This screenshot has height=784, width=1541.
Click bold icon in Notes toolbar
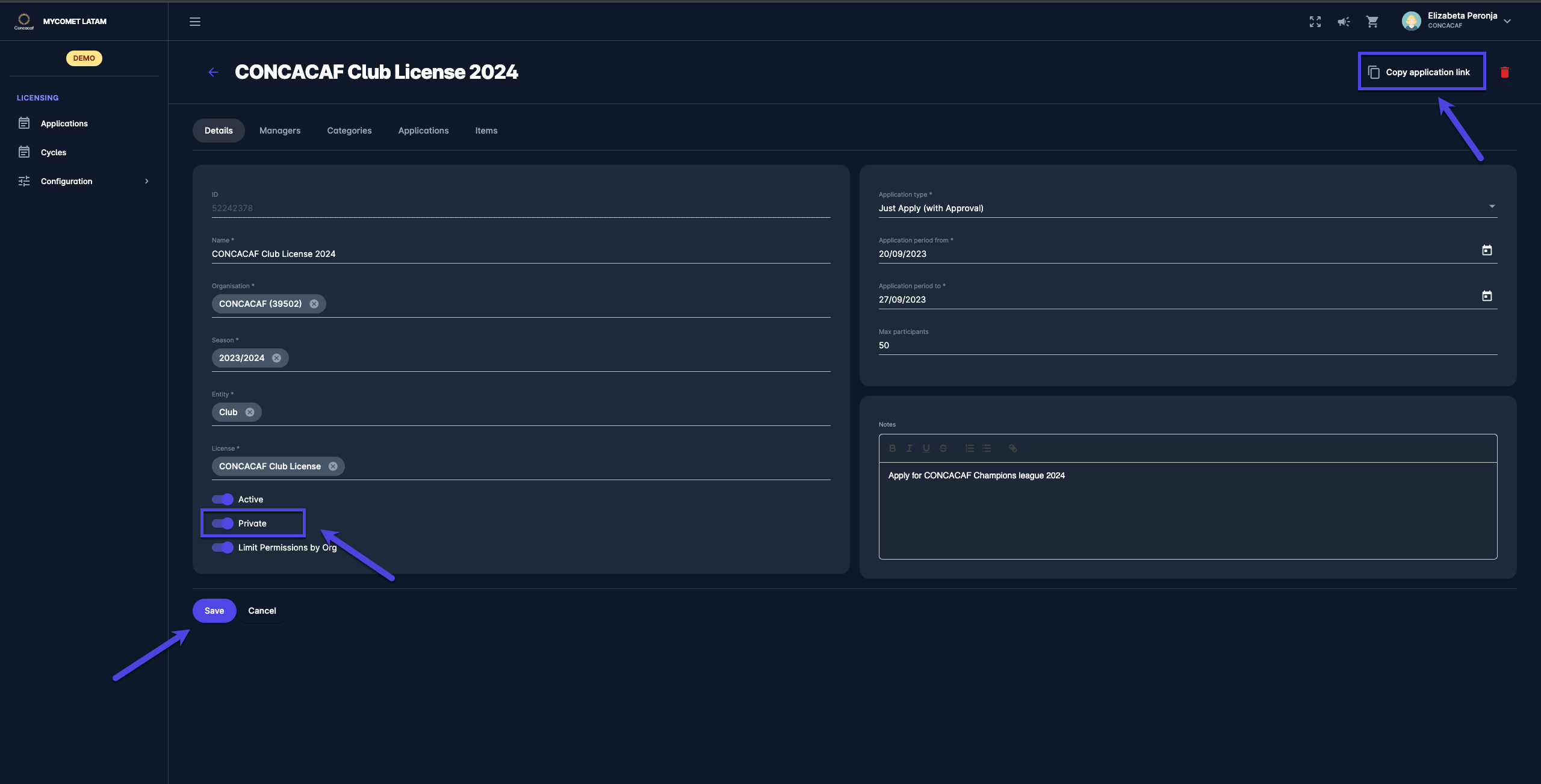tap(892, 448)
